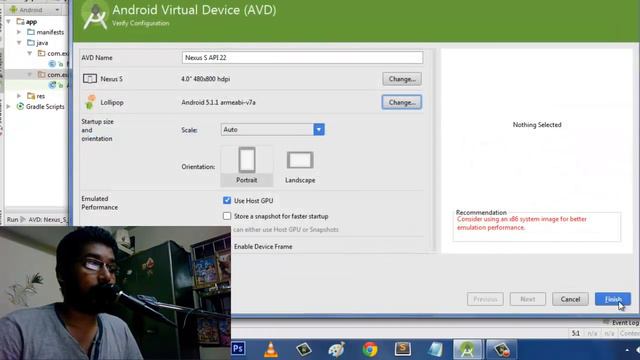640x360 pixels.
Task: Open Sublime Text from the taskbar
Action: [x=402, y=349]
